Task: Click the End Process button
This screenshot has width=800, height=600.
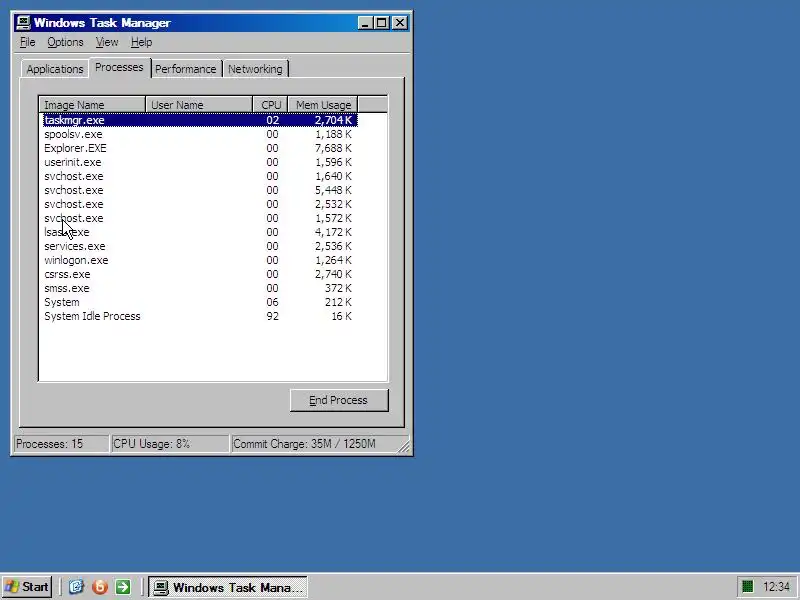Action: (339, 400)
